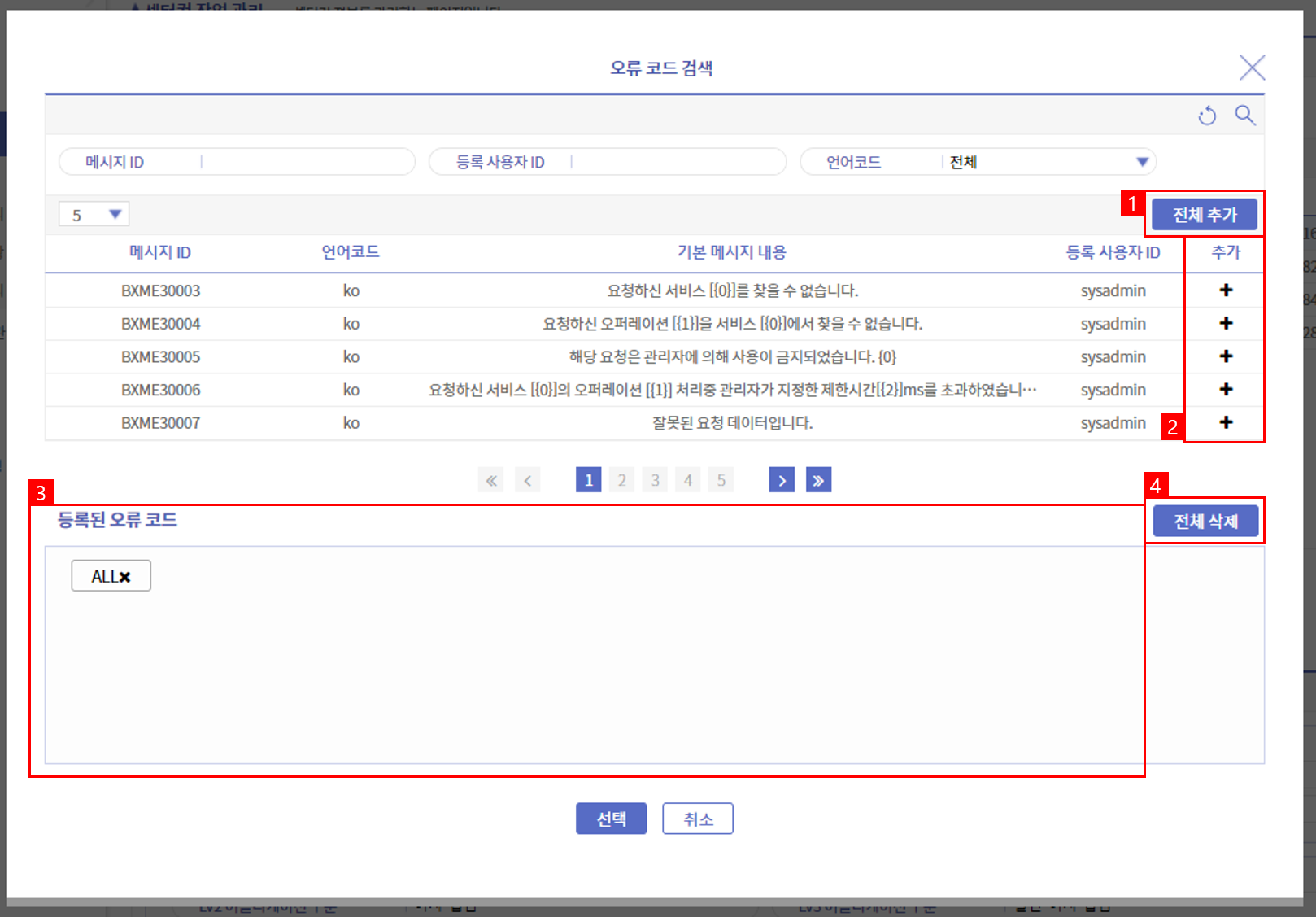Add BXME30007 with its plus icon

click(x=1226, y=422)
